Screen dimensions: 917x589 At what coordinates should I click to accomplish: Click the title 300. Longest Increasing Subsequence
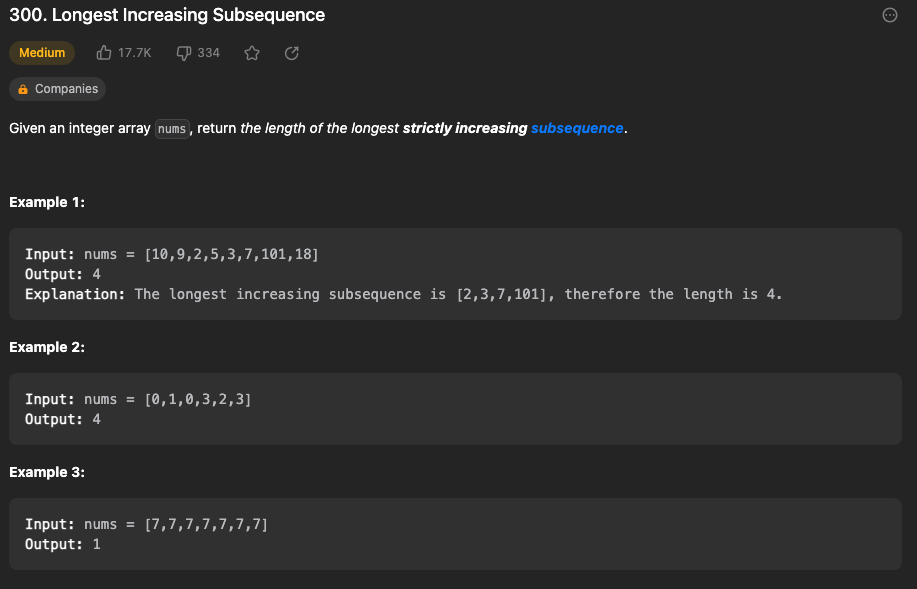pyautogui.click(x=167, y=15)
